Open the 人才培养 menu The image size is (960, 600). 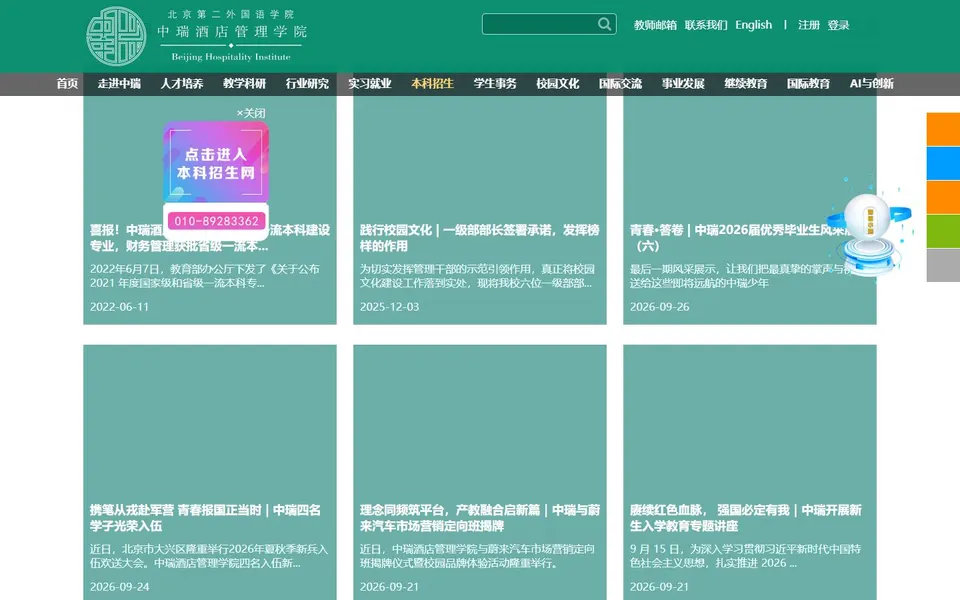point(182,84)
